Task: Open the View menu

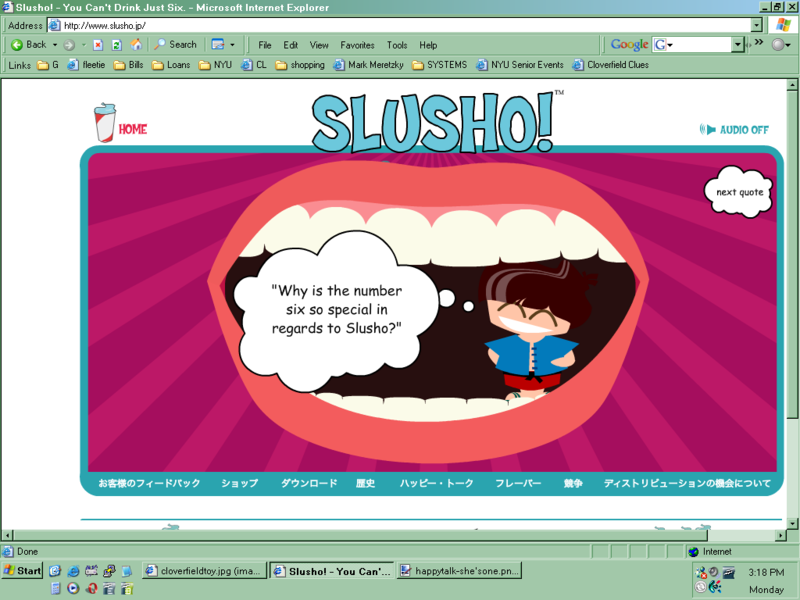Action: (x=319, y=45)
